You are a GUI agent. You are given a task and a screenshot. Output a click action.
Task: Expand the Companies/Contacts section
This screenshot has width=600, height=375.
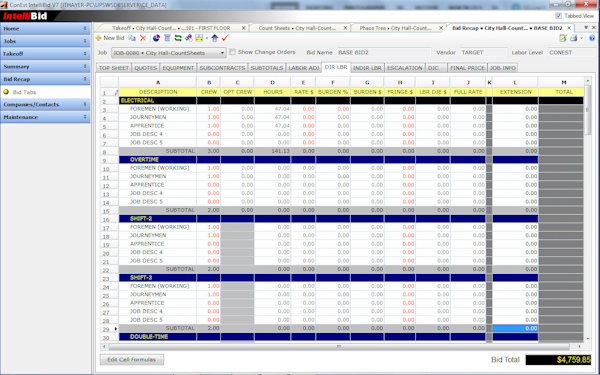click(x=45, y=104)
